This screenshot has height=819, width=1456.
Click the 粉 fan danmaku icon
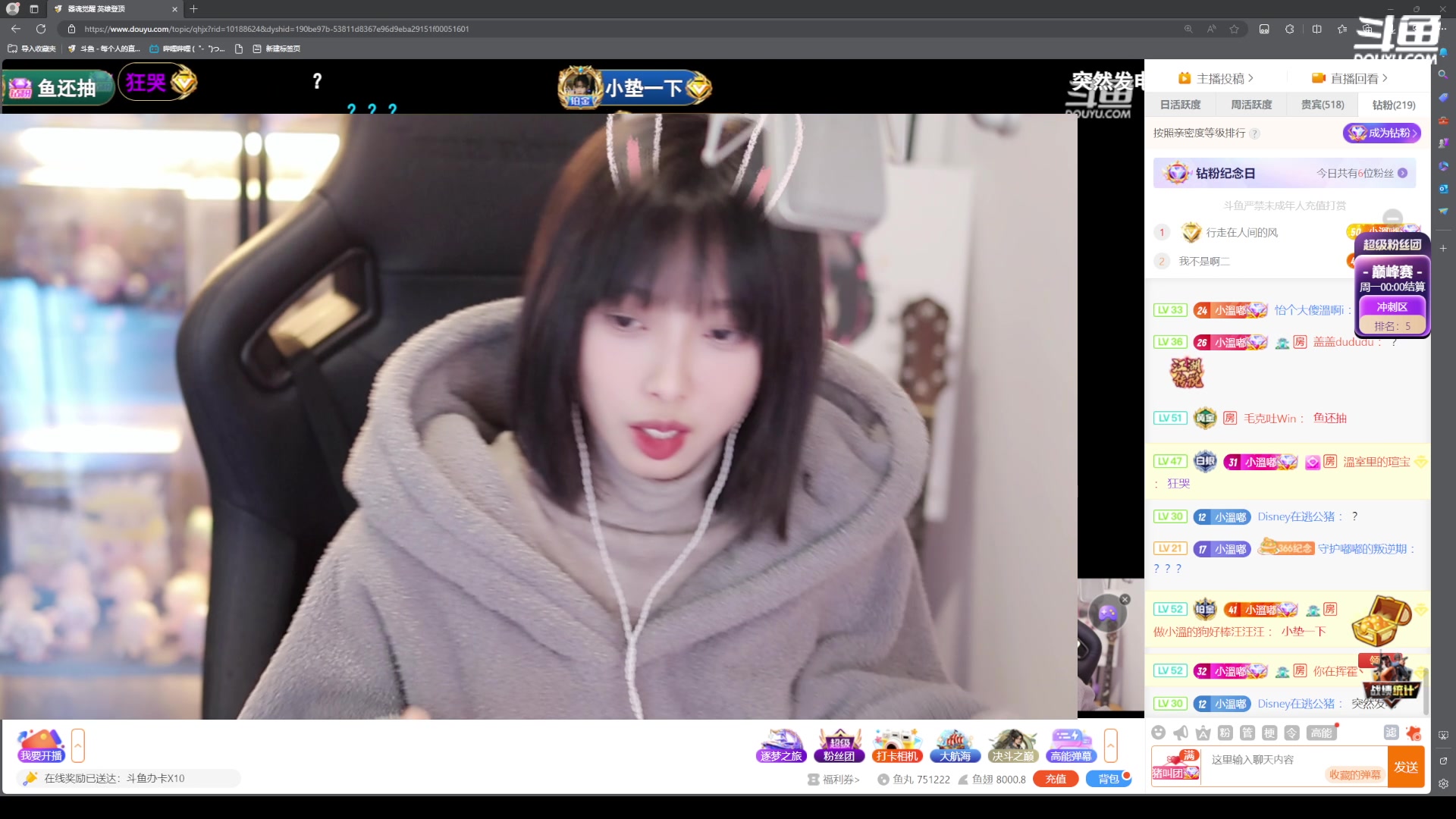point(1225,733)
